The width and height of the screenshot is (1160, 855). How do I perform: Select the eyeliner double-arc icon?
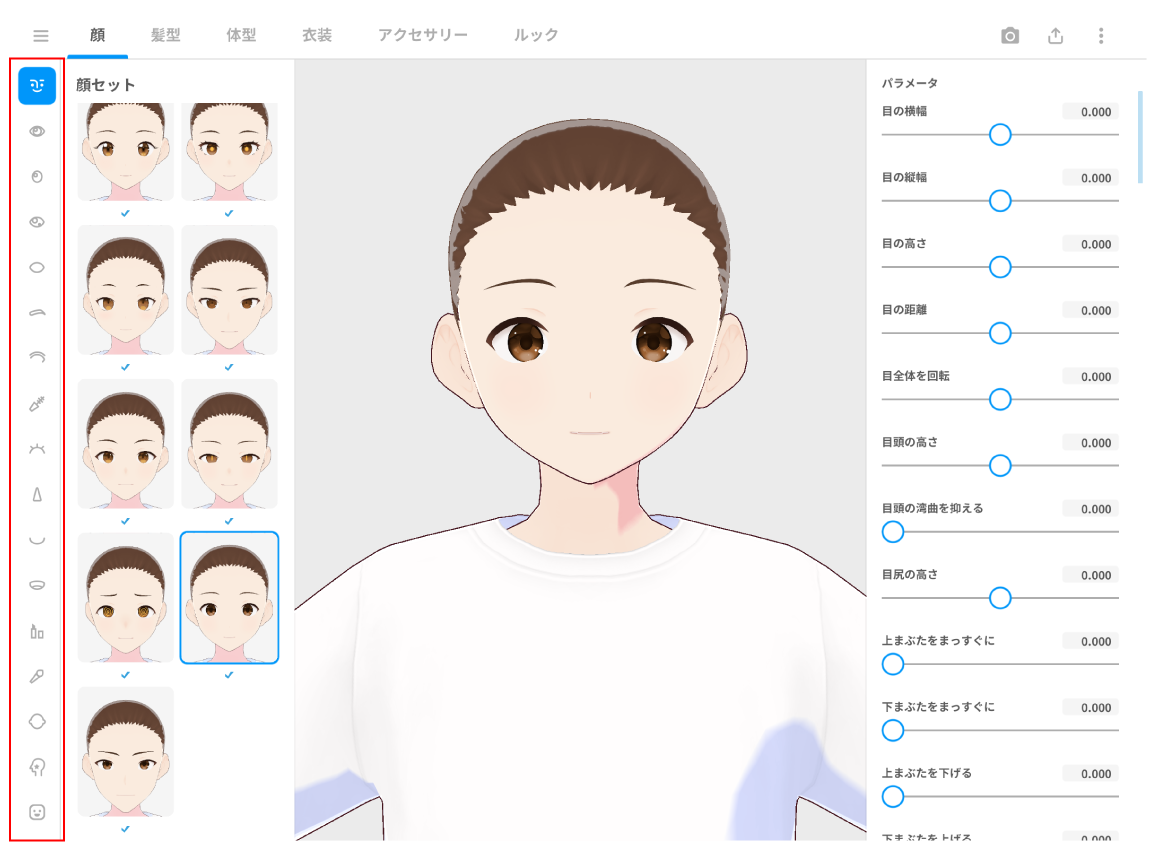pos(37,358)
